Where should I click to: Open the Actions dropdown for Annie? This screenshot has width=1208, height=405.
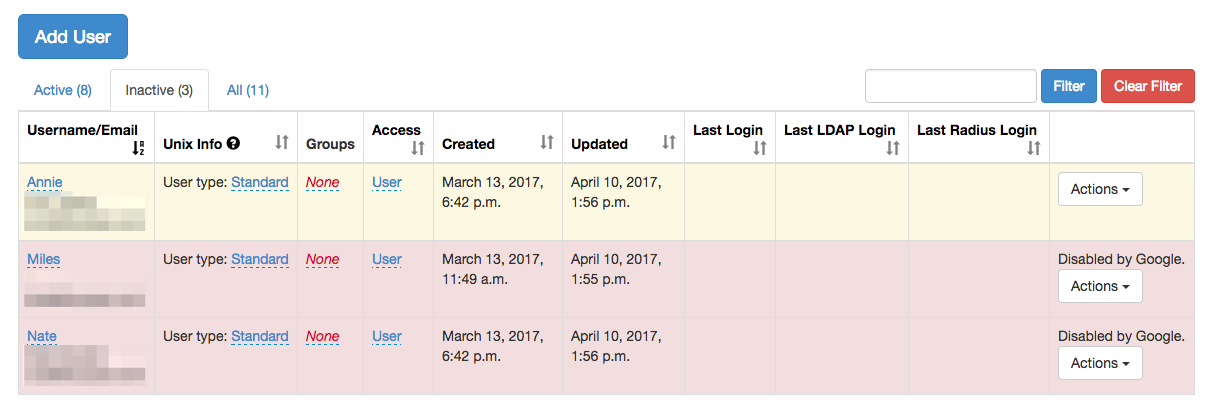(x=1100, y=189)
